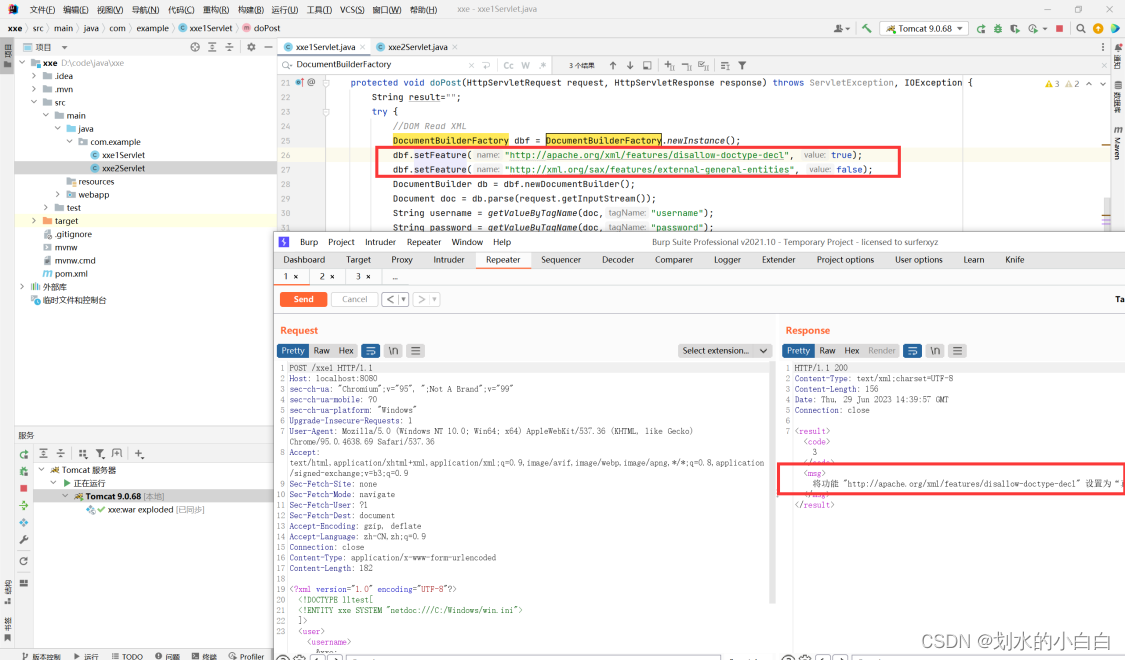
Task: Select Repeater tab number 2
Action: click(x=326, y=276)
